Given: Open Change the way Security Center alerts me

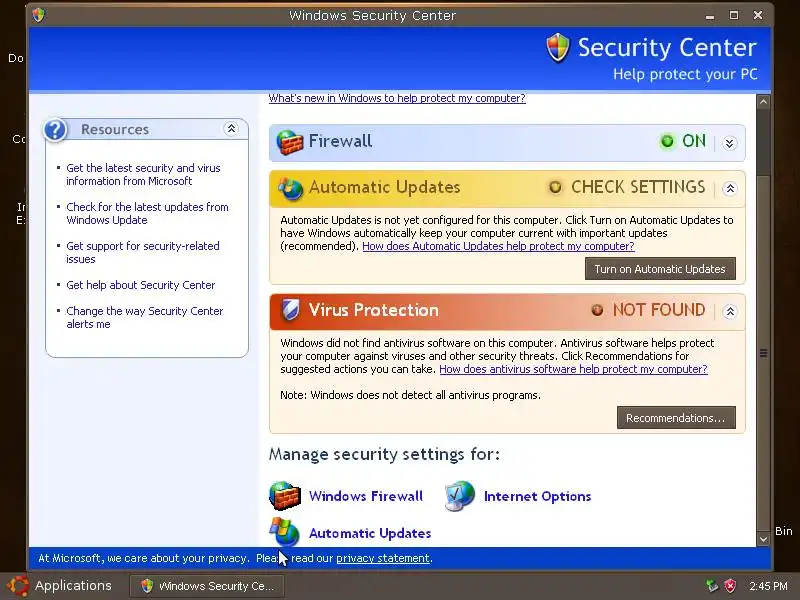Looking at the screenshot, I should coord(145,317).
